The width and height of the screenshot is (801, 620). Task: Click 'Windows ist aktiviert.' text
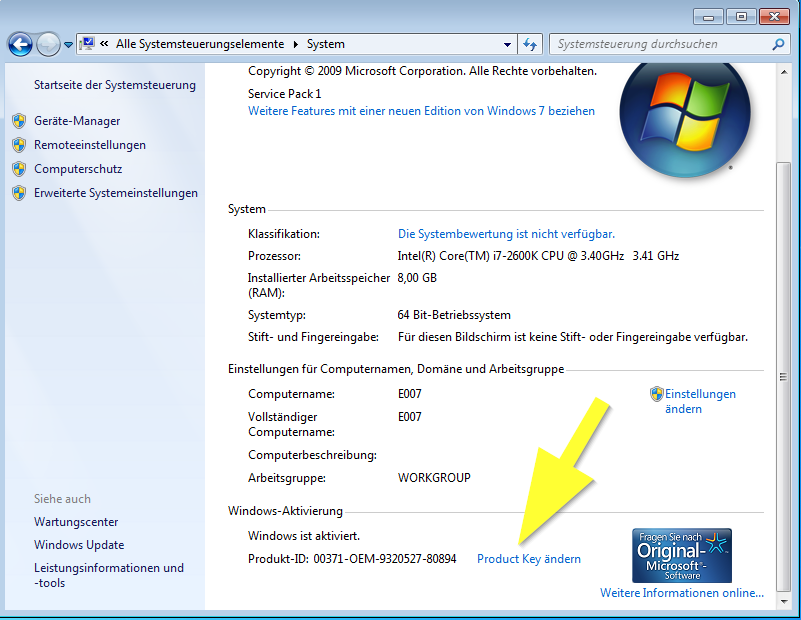coord(304,536)
